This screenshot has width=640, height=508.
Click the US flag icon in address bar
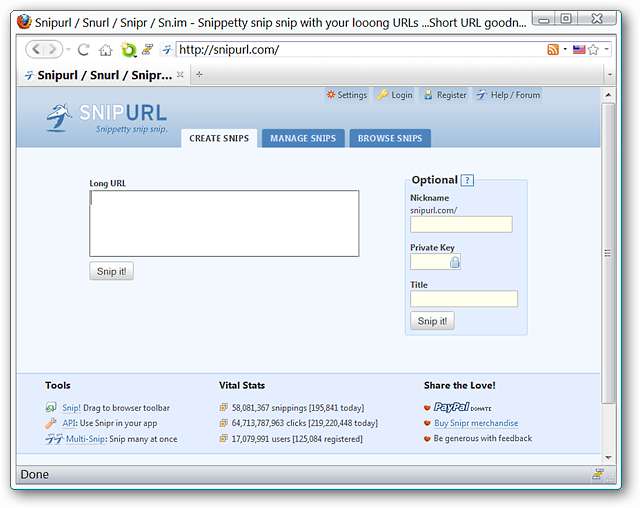click(579, 50)
